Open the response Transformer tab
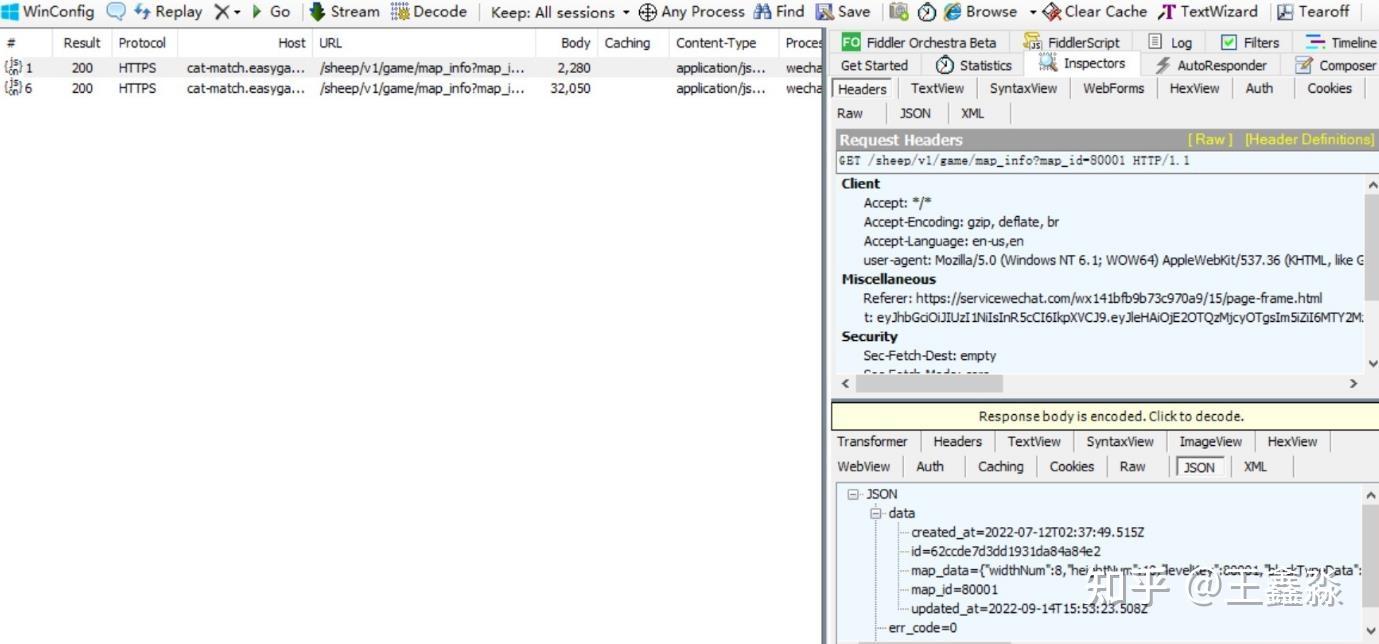 pyautogui.click(x=872, y=441)
